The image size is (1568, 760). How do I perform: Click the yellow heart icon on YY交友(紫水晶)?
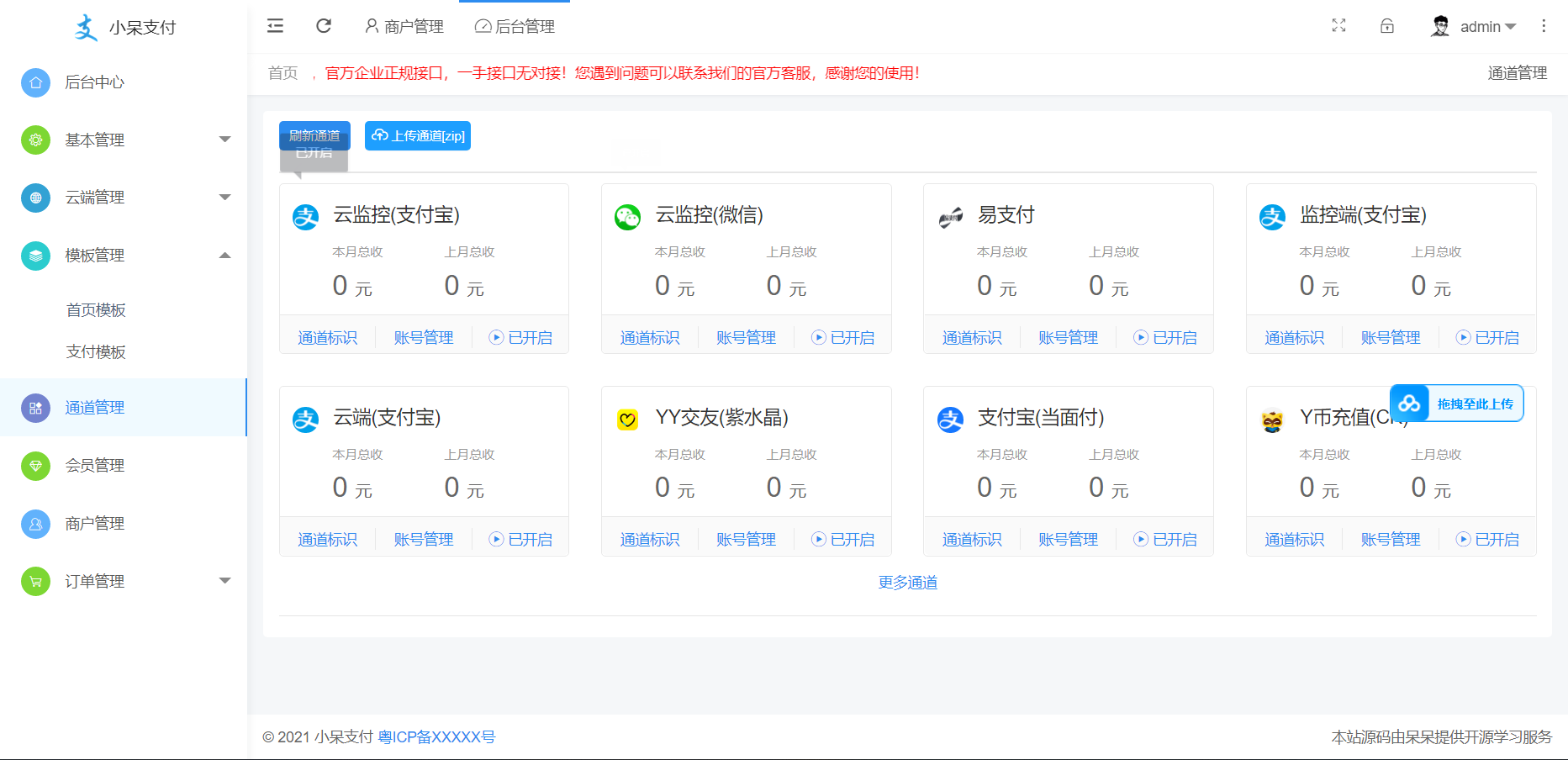[x=627, y=420]
